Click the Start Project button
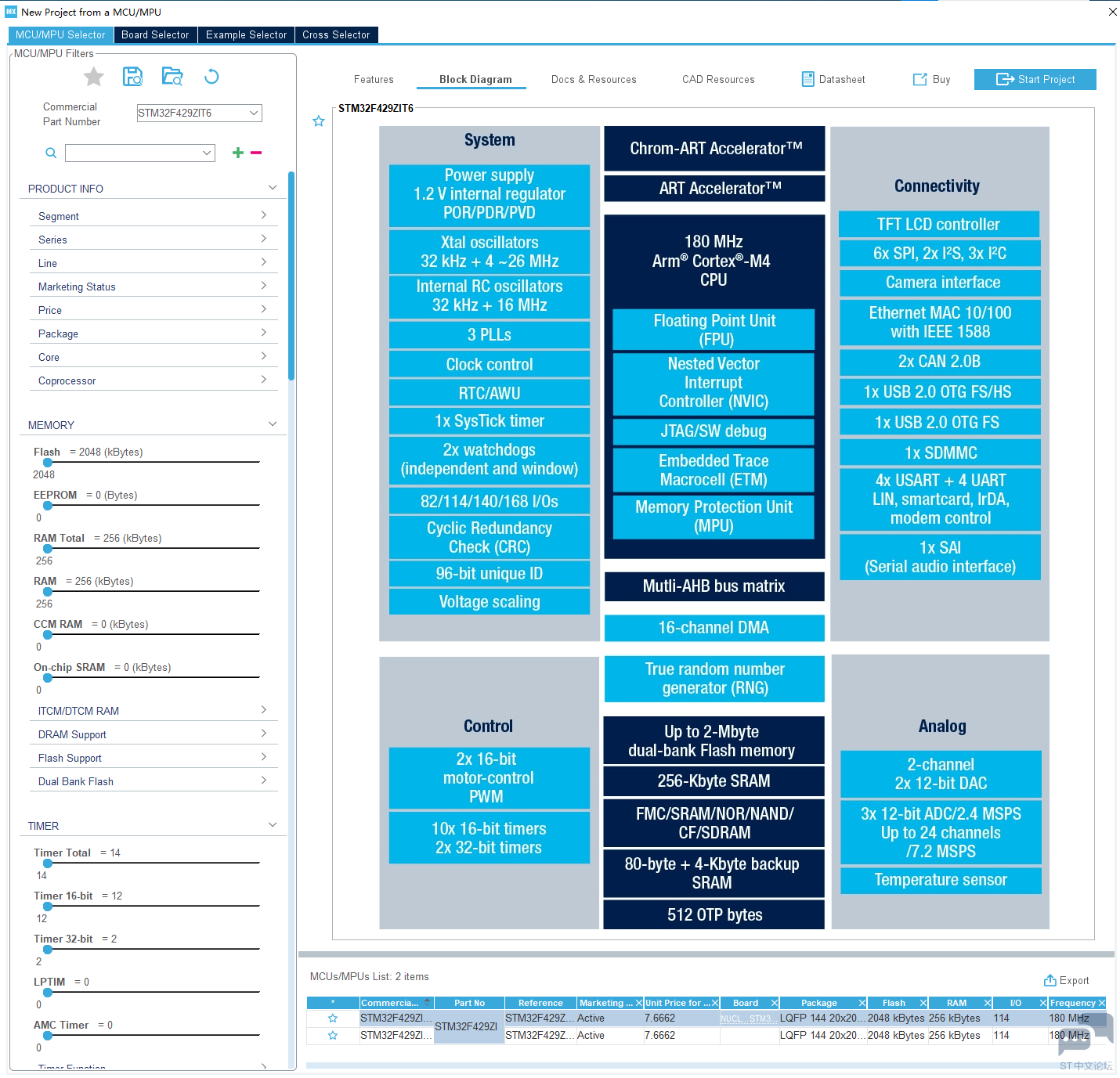1120x1078 pixels. pyautogui.click(x=1035, y=79)
